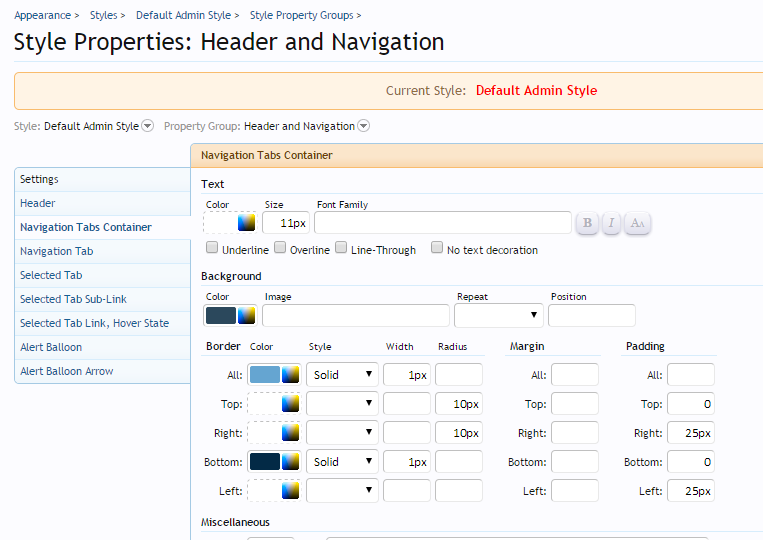Image resolution: width=763 pixels, height=540 pixels.
Task: Open the Alert Balloon section
Action: pos(51,347)
